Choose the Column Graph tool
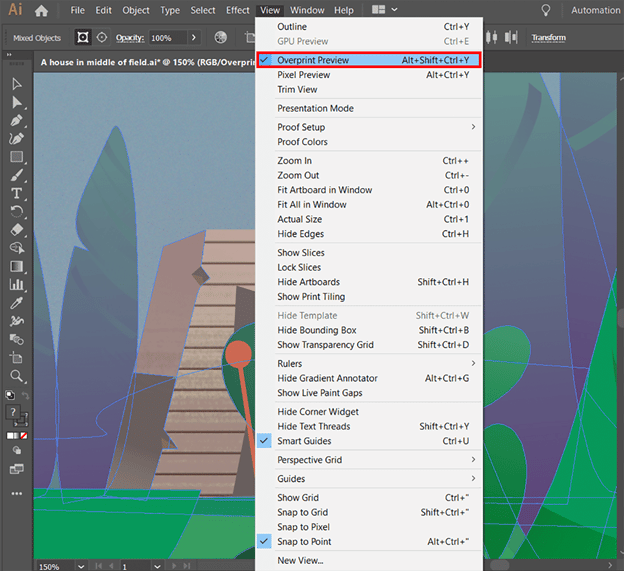 [17, 284]
